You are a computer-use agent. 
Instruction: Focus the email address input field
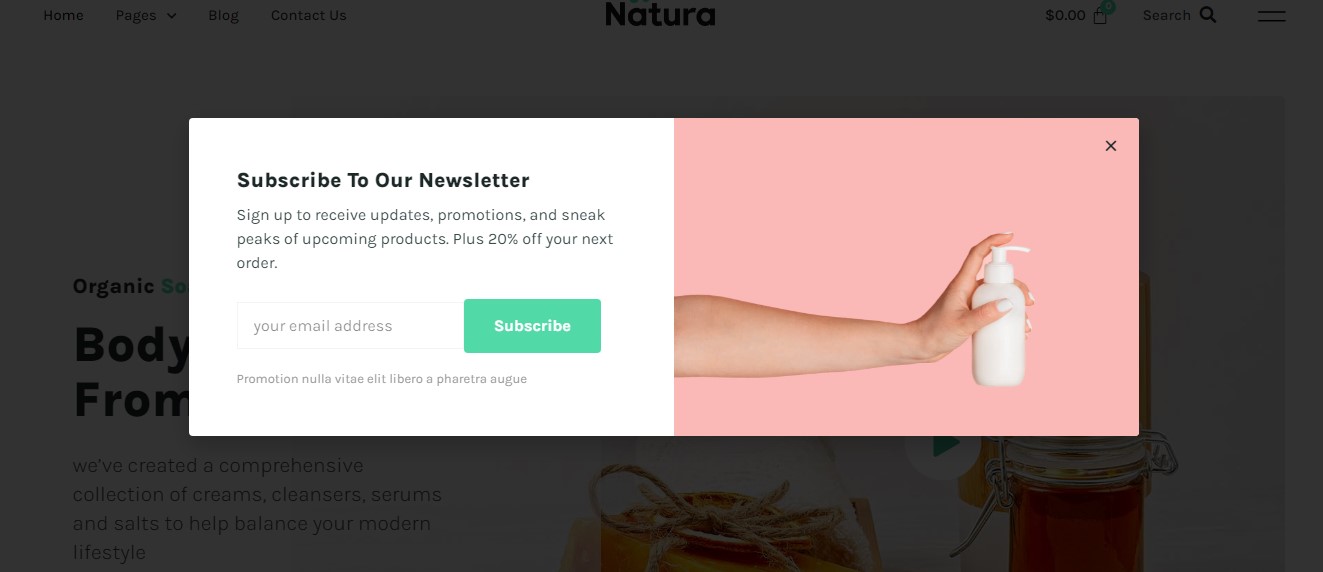(x=350, y=326)
